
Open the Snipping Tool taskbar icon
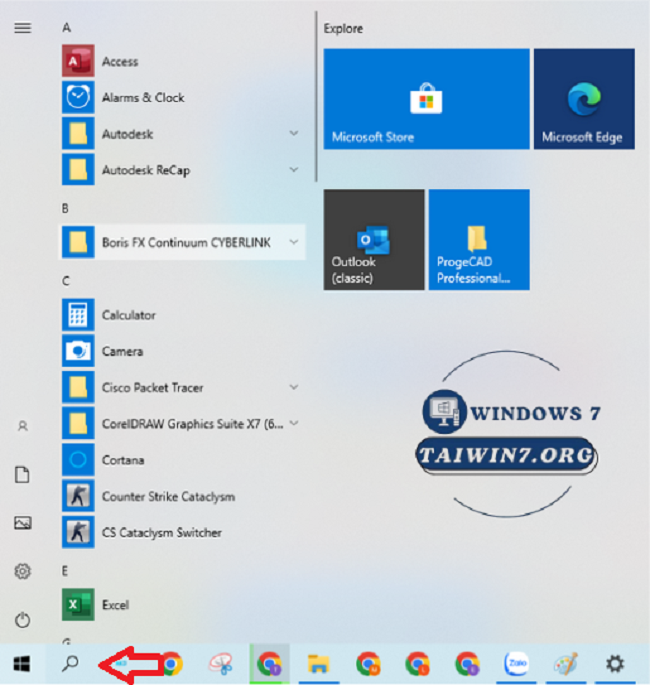coord(221,664)
